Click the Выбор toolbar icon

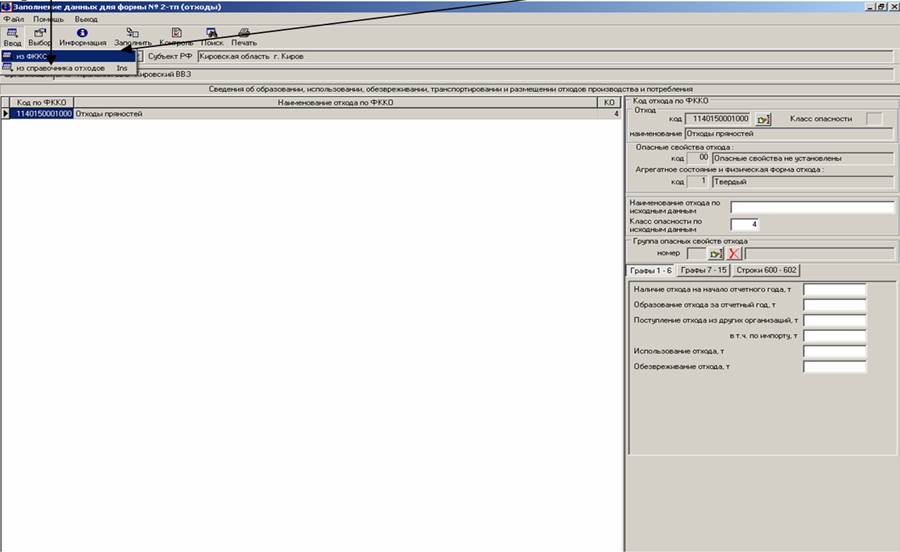click(x=40, y=37)
